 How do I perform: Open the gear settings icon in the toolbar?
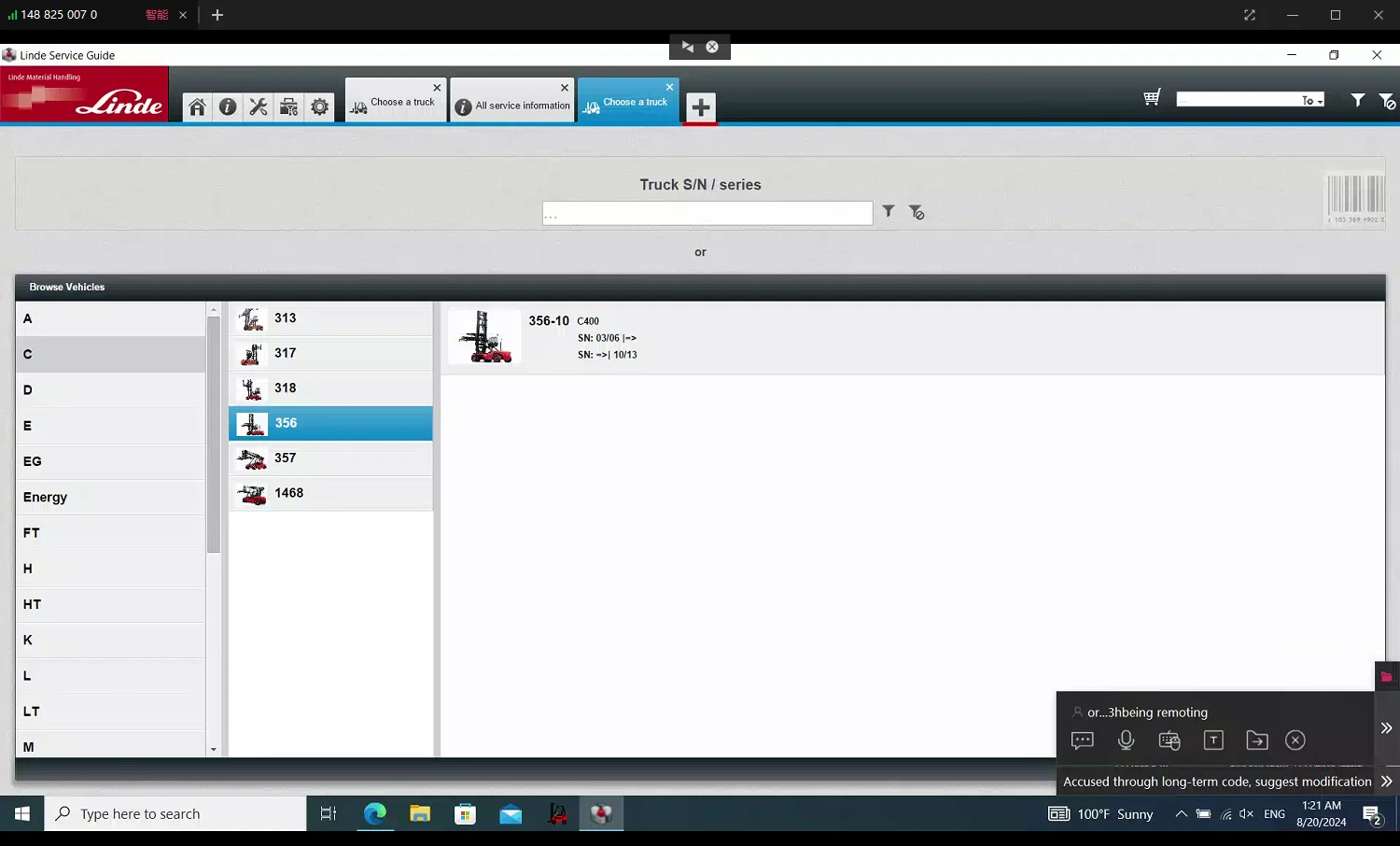click(320, 107)
